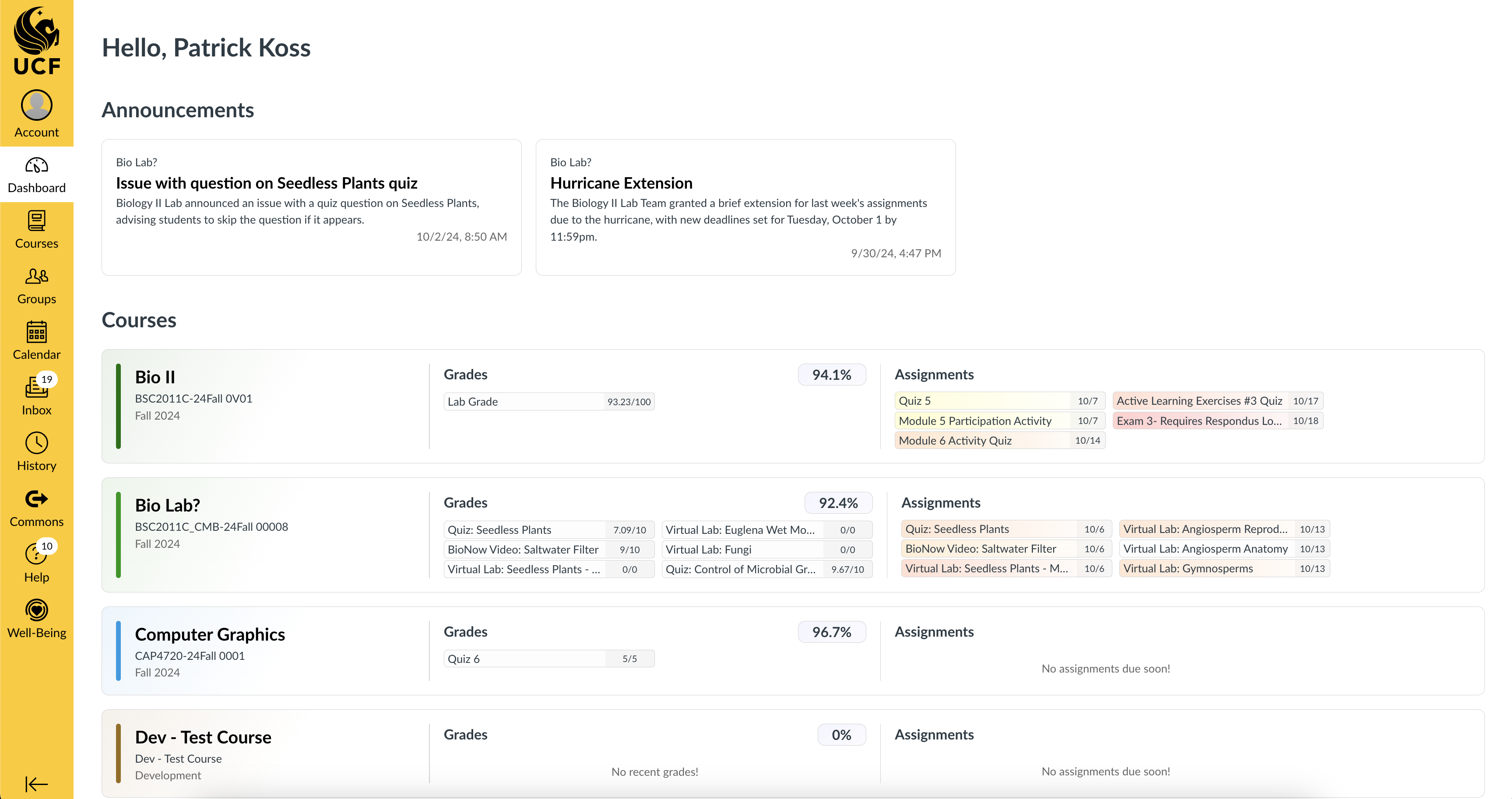Open Exam 3 Requires Respondus assignment
The width and height of the screenshot is (1512, 799).
(x=1217, y=421)
